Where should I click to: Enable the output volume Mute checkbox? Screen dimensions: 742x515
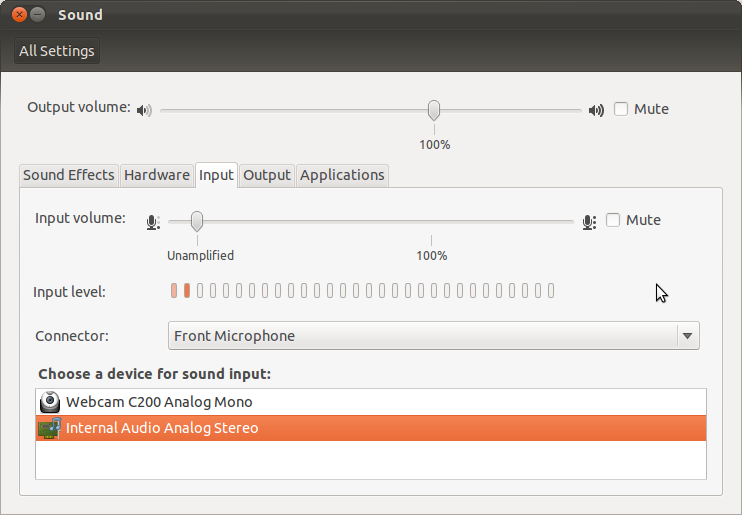click(621, 109)
